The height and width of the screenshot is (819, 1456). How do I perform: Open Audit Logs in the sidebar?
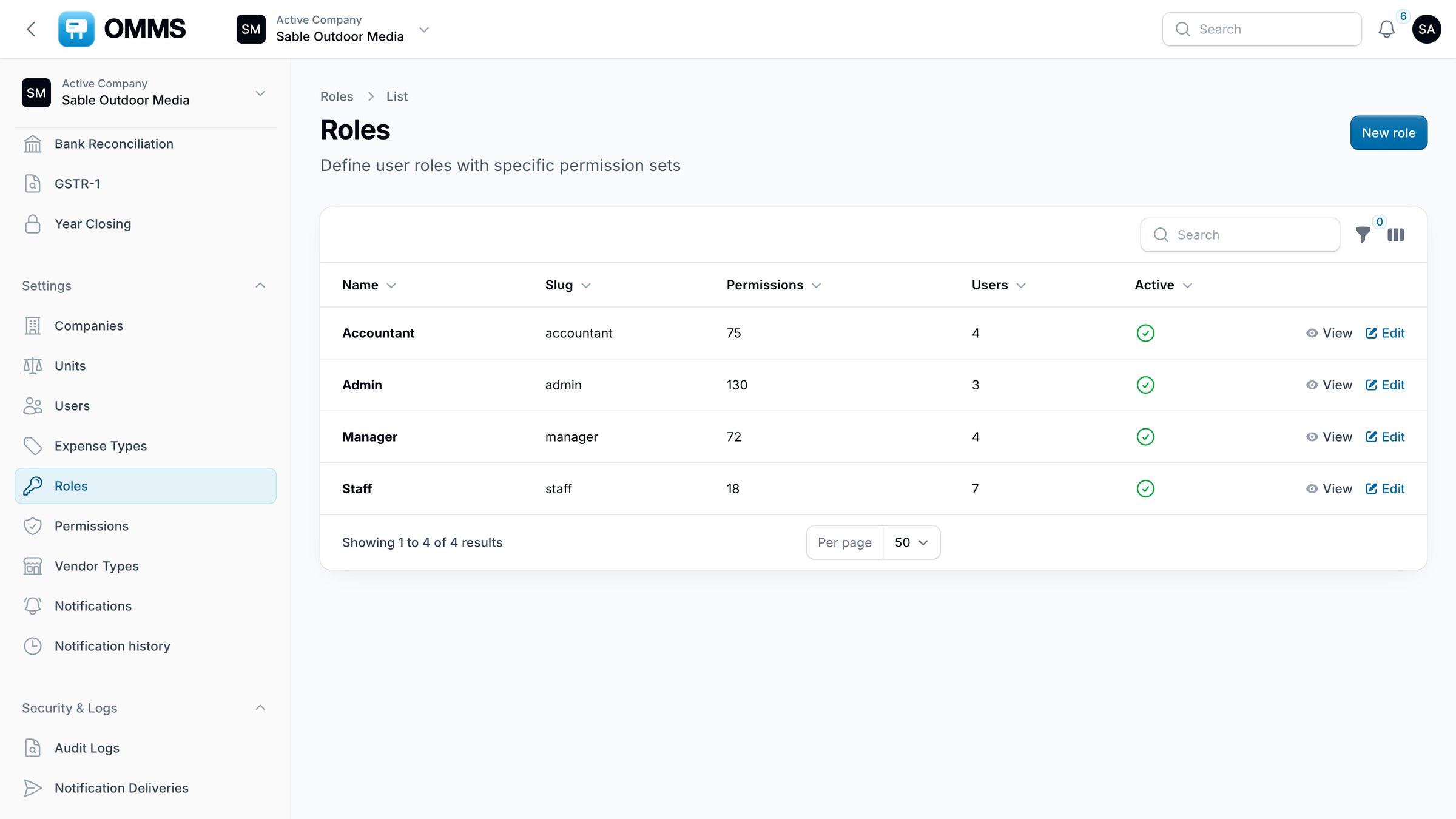click(x=146, y=748)
